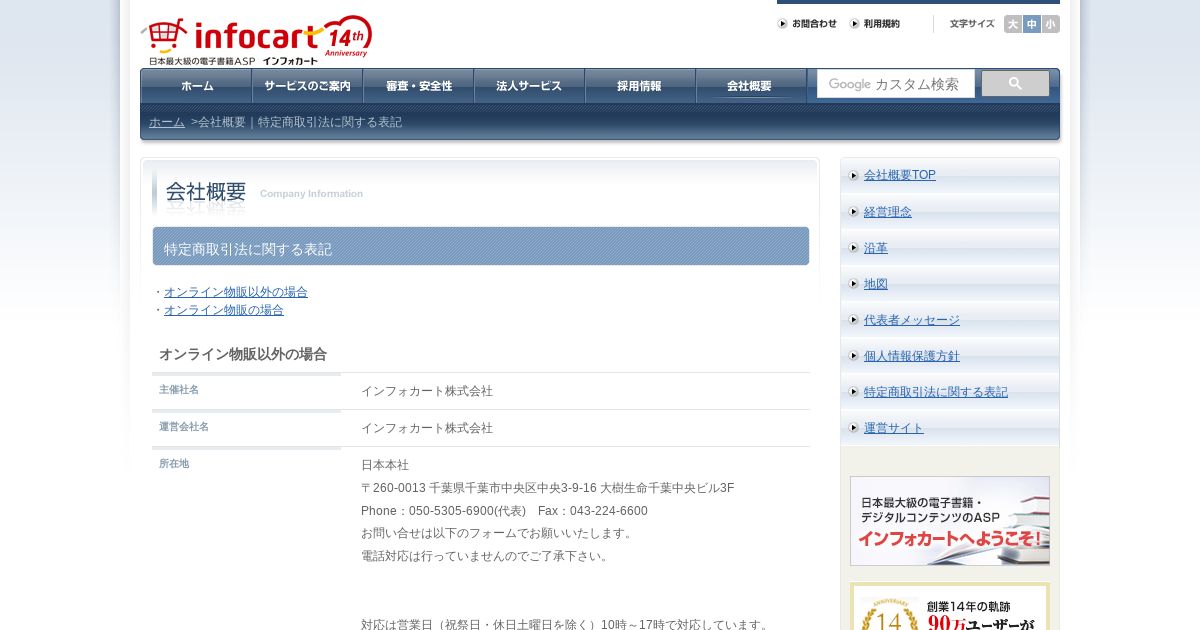
Task: Click the bullet icon beside 沿革
Action: 854,248
